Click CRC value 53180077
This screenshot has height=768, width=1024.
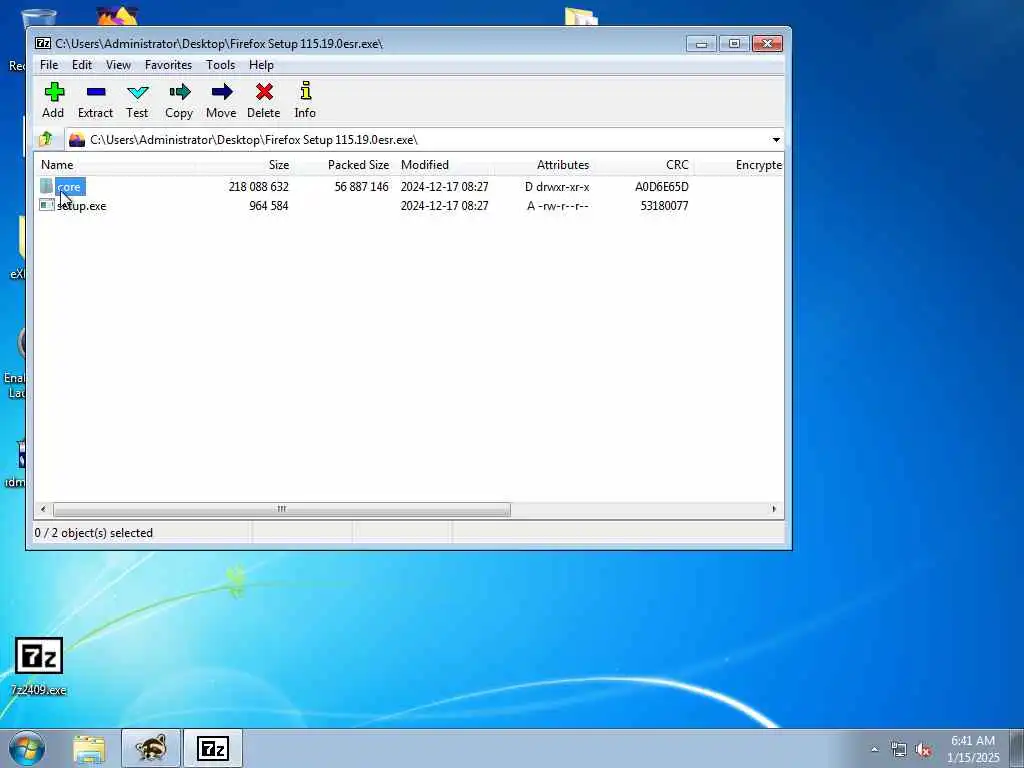[x=664, y=206]
